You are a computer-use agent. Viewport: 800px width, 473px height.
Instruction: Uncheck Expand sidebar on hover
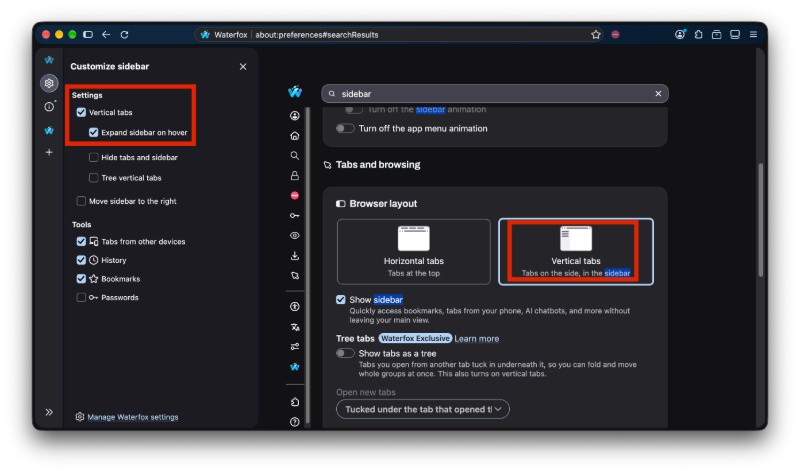93,133
